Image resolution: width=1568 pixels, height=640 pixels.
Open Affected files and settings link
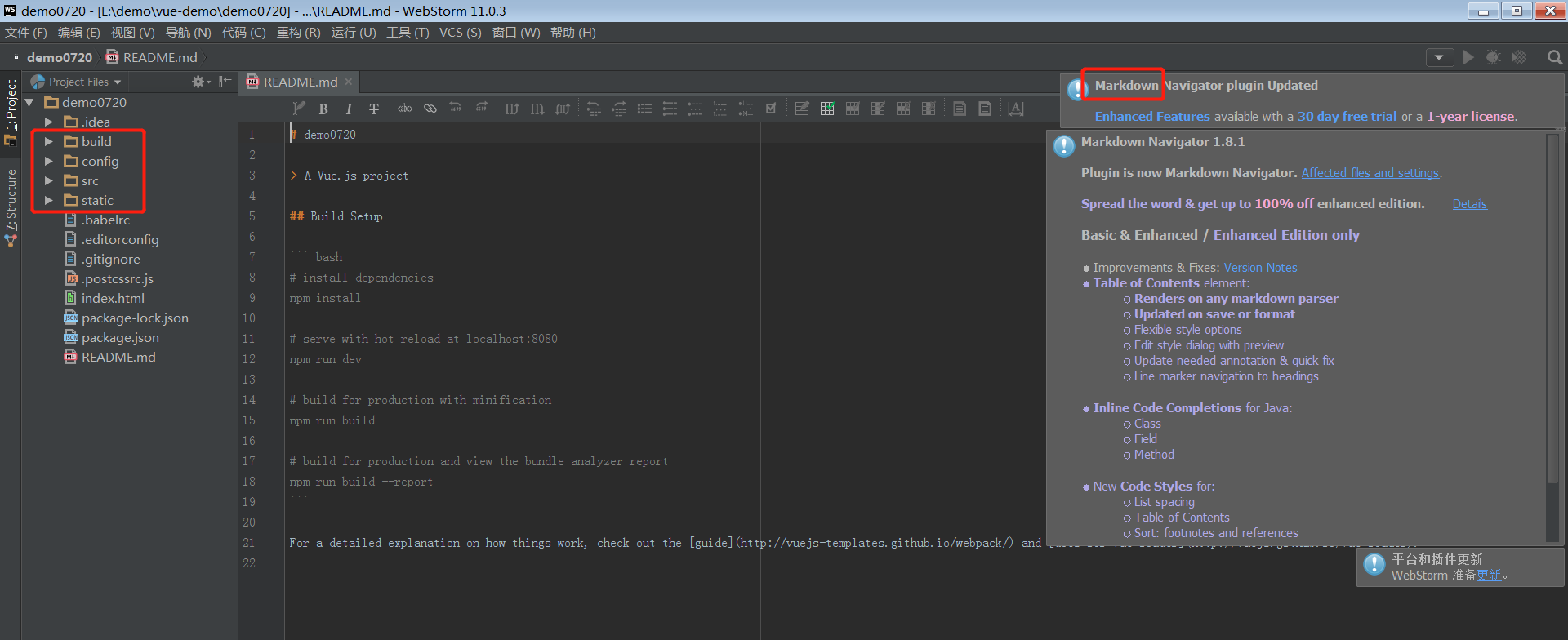coord(1370,173)
